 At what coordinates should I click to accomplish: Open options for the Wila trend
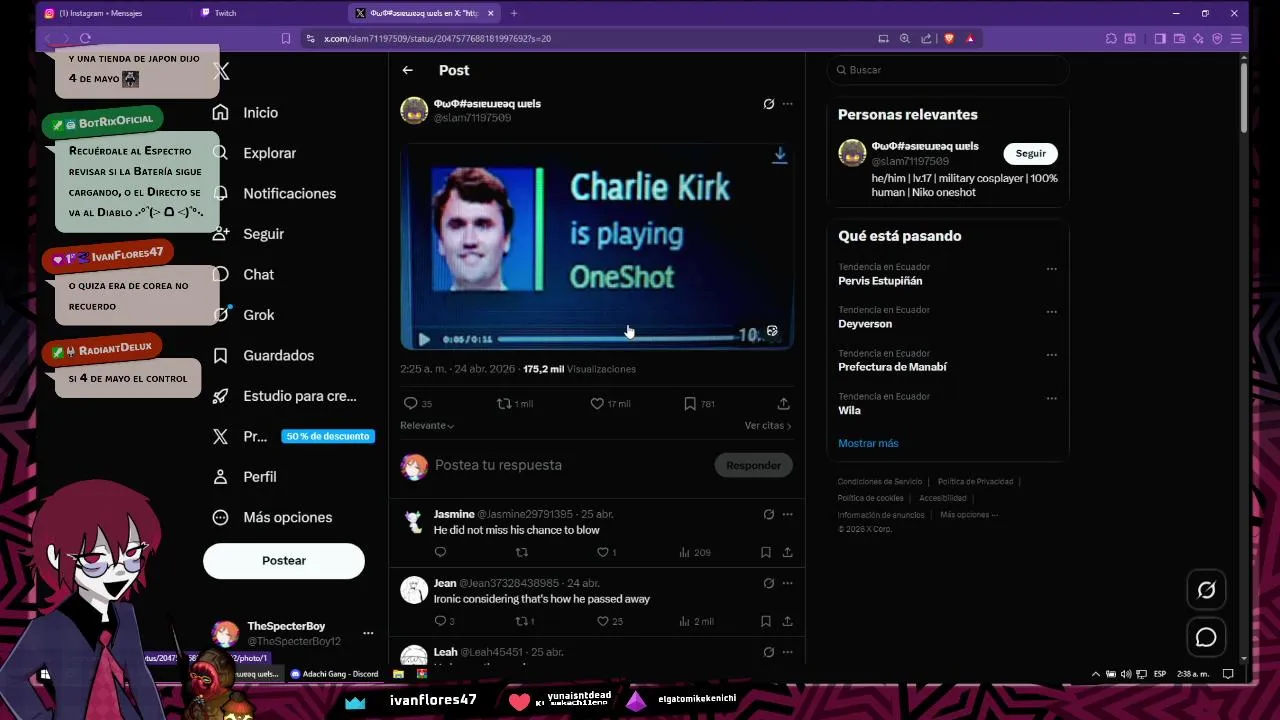pos(1051,398)
